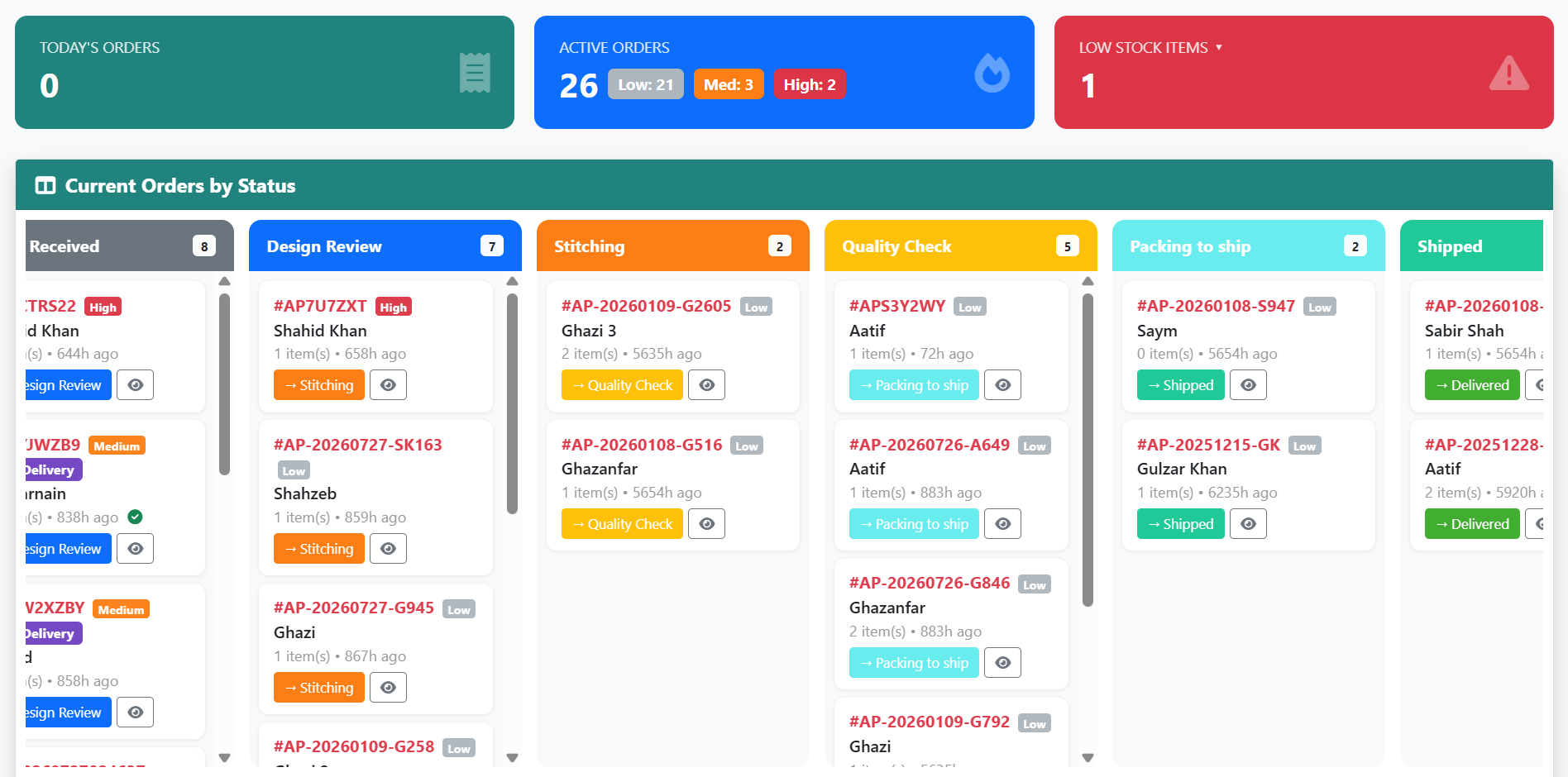Open eye icon for the 644h ago Received order

(135, 385)
